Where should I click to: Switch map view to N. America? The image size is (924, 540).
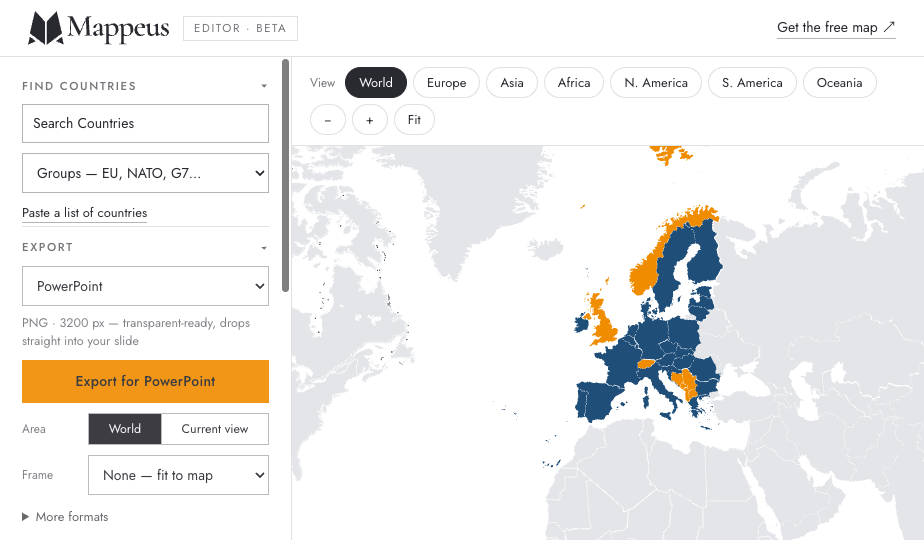pyautogui.click(x=656, y=83)
